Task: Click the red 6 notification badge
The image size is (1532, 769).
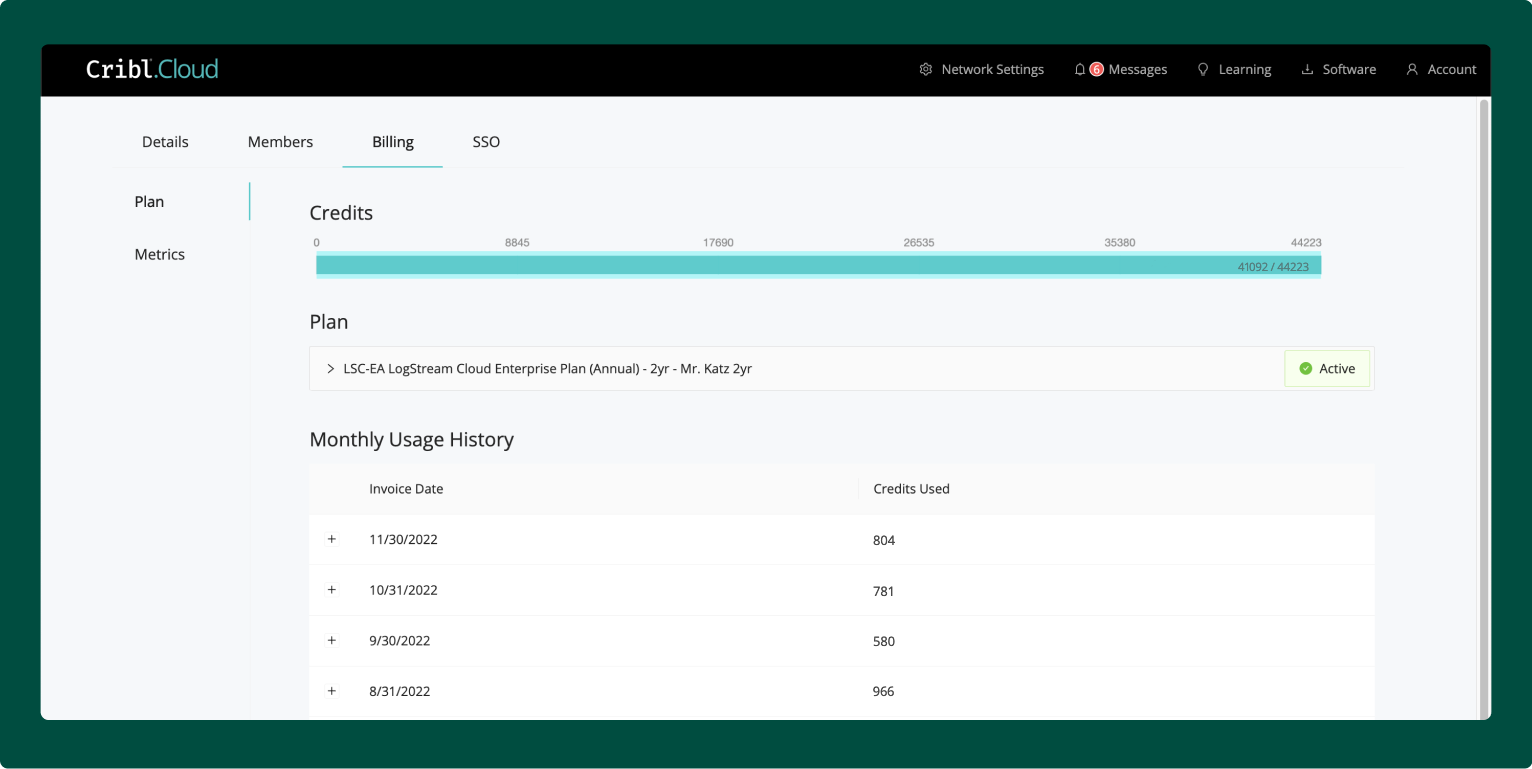Action: coord(1096,70)
